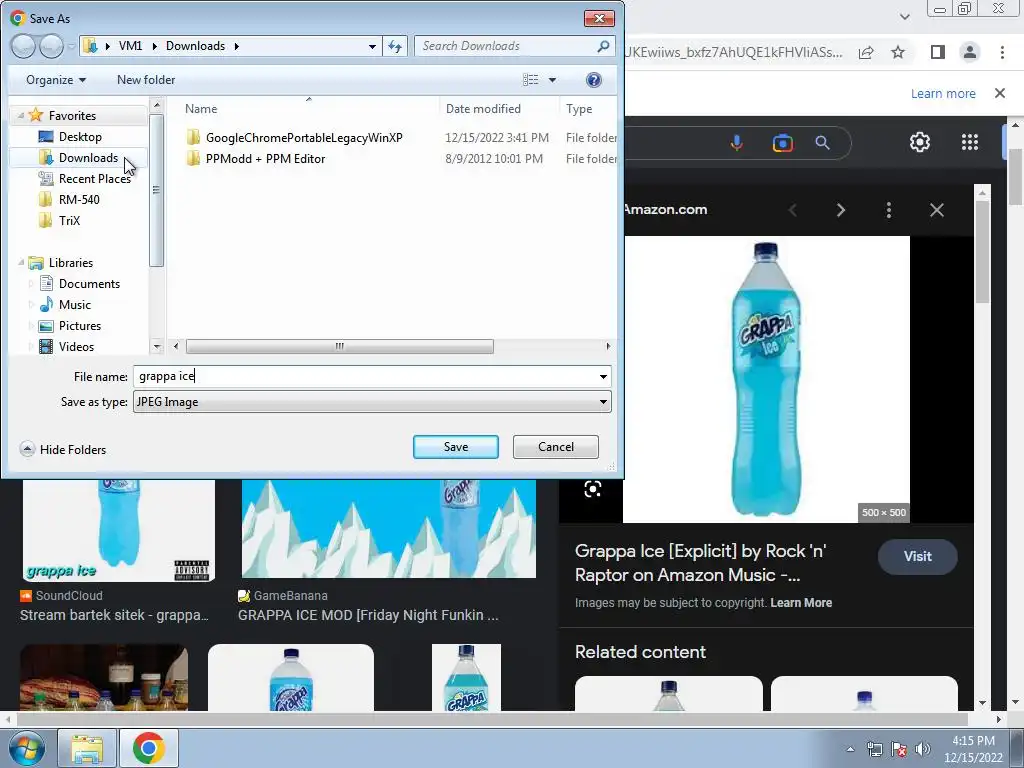Expand the Documents library
The height and width of the screenshot is (768, 1024).
(31, 283)
